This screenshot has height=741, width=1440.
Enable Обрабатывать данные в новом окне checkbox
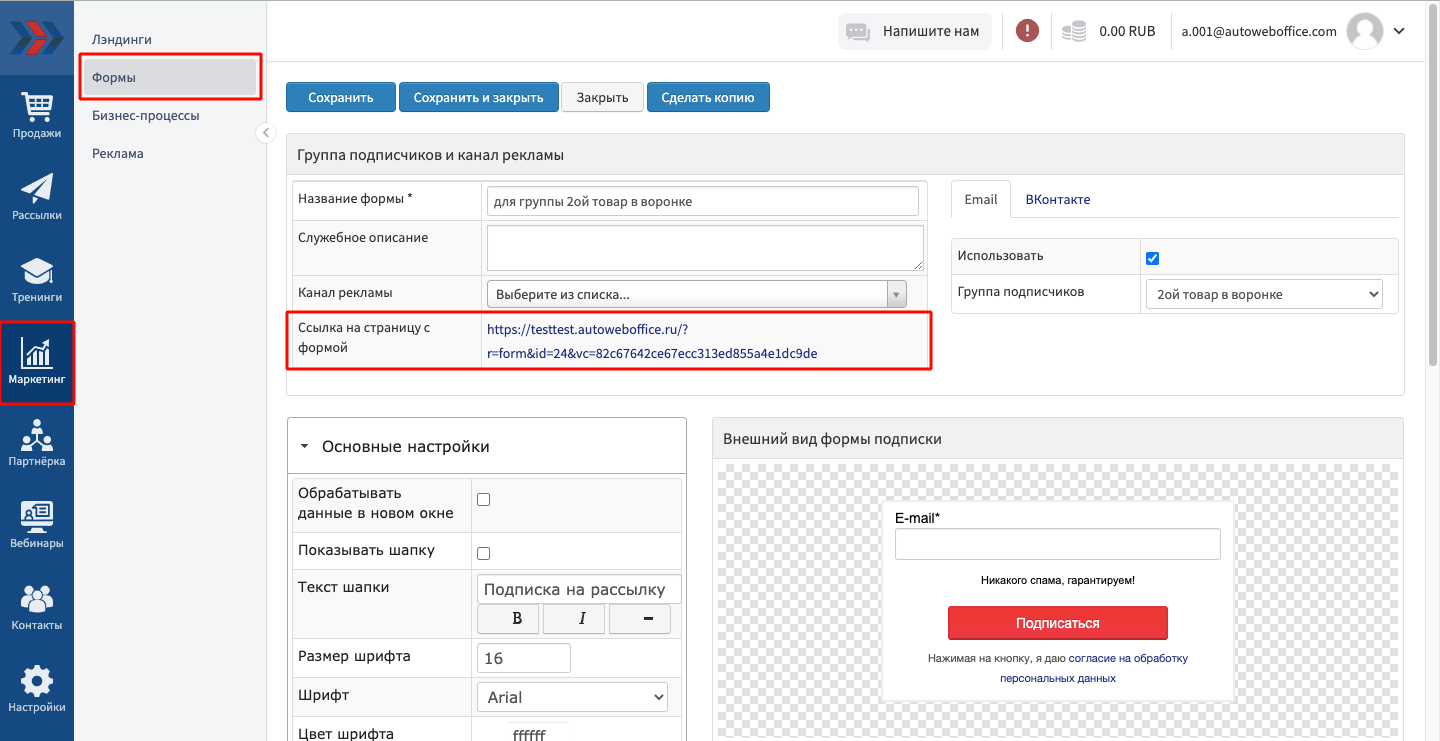[484, 499]
